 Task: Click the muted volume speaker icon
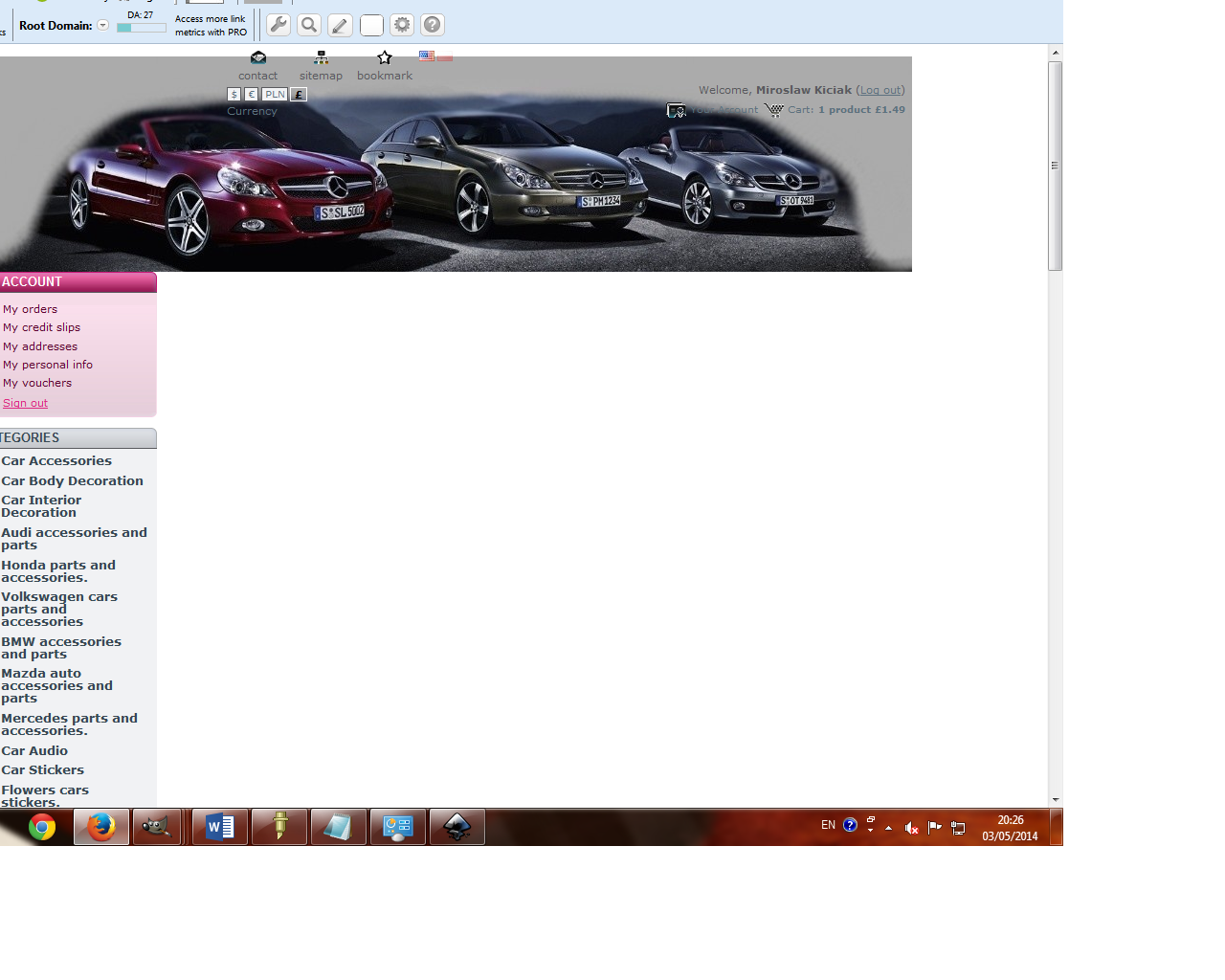[x=911, y=828]
